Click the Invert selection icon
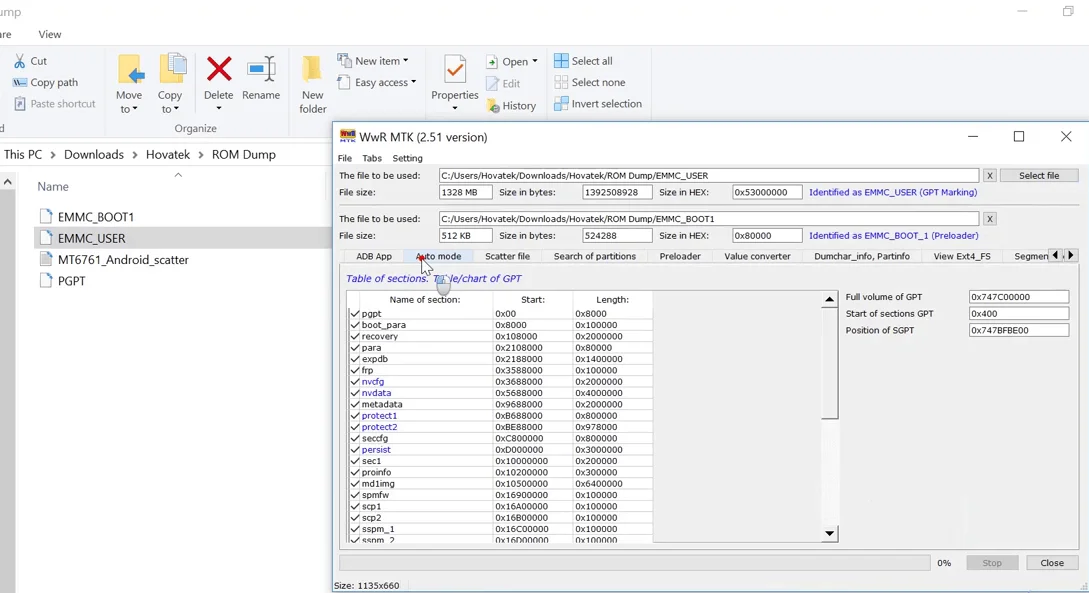1089x593 pixels. [x=561, y=104]
